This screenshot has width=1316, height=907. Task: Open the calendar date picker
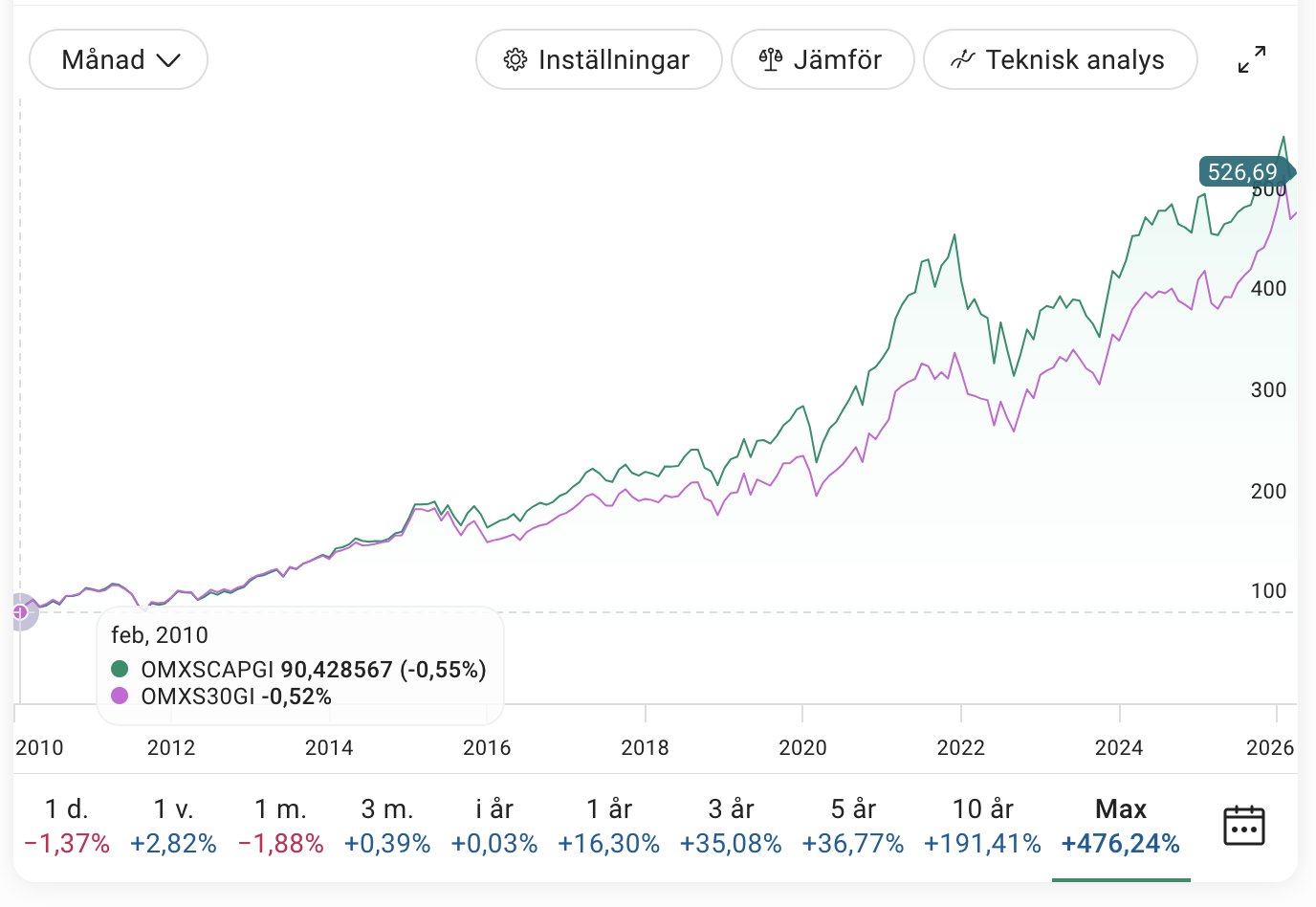click(x=1243, y=826)
